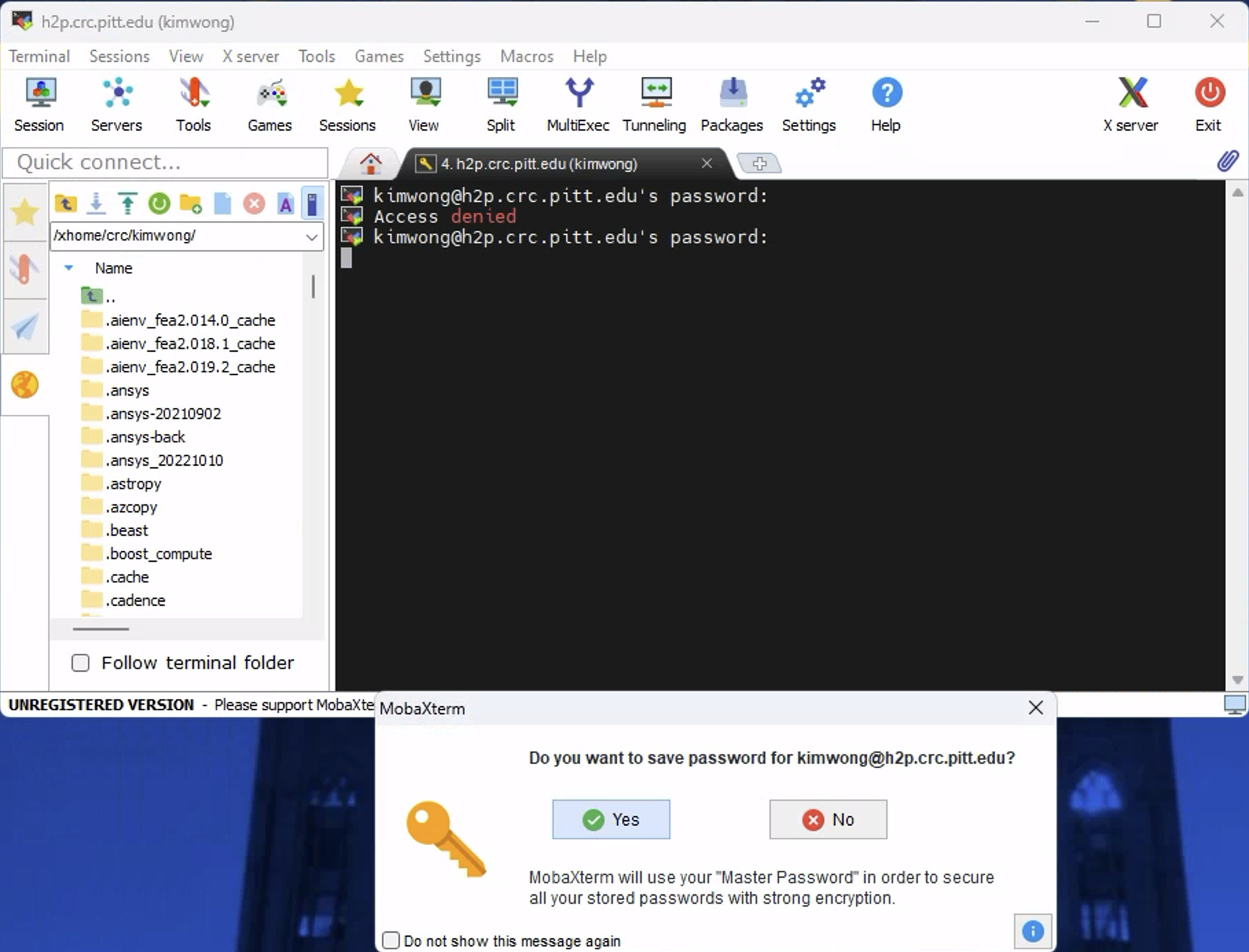Go to the home tab icon
This screenshot has height=952, width=1249.
[370, 163]
